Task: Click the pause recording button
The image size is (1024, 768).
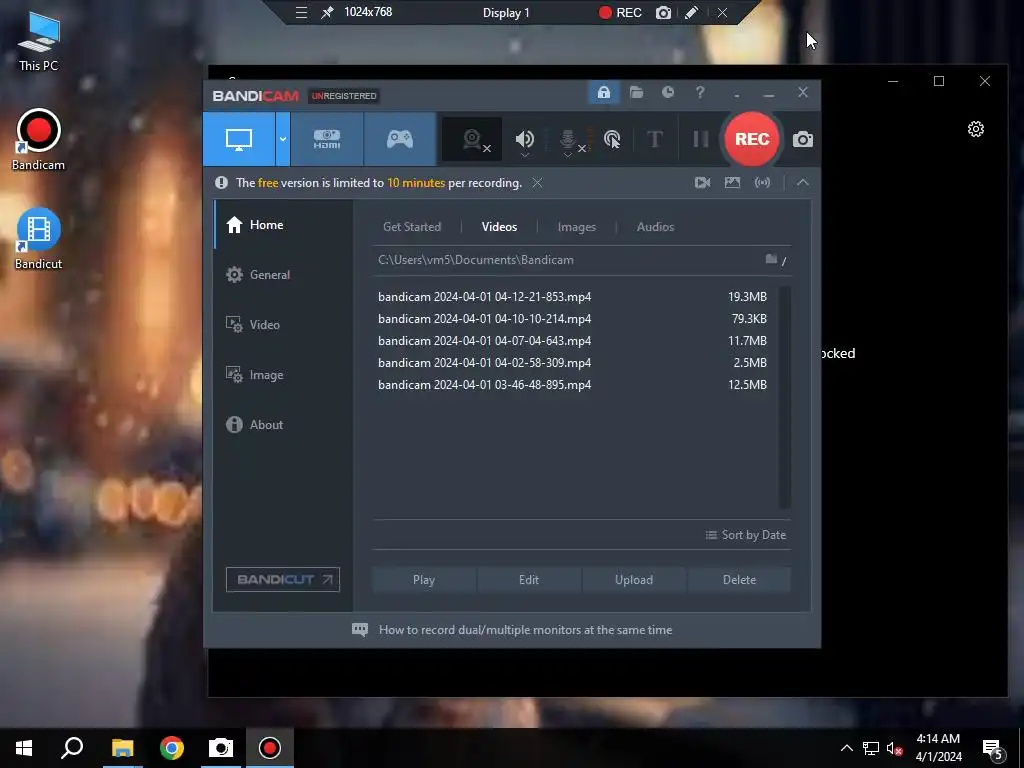Action: point(701,139)
